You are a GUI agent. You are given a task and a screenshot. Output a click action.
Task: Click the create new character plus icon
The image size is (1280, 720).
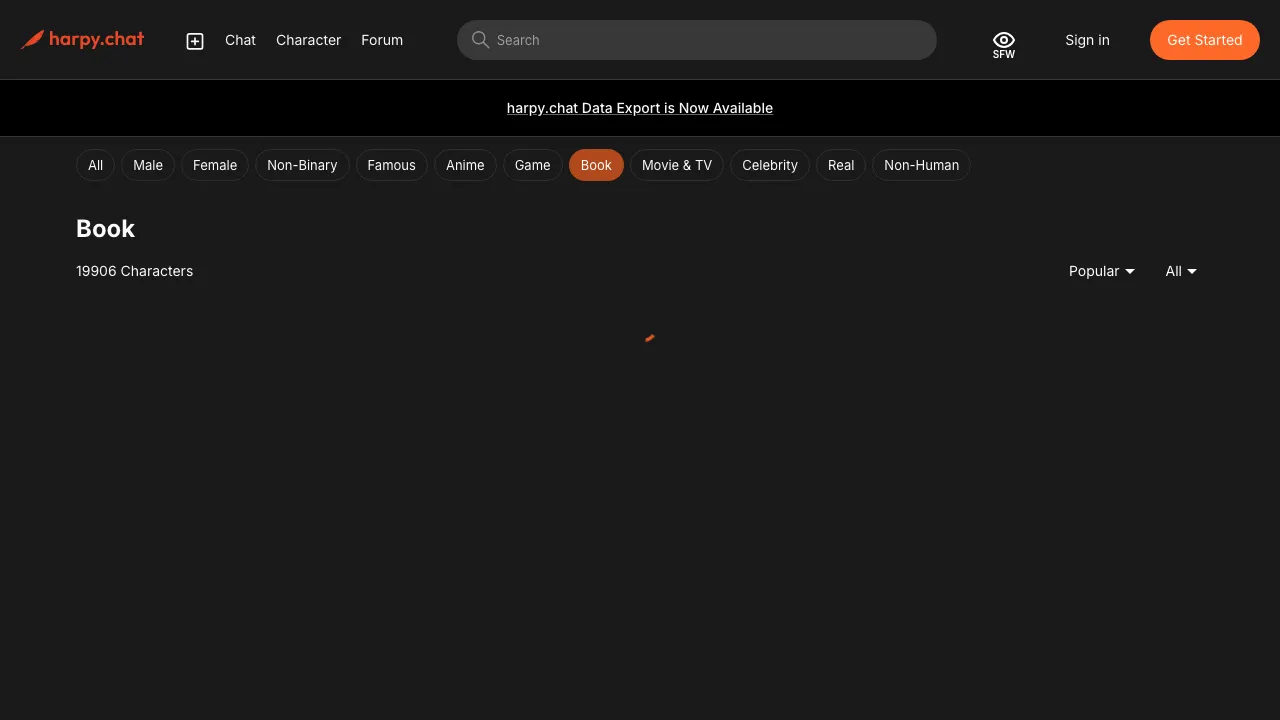click(x=195, y=40)
